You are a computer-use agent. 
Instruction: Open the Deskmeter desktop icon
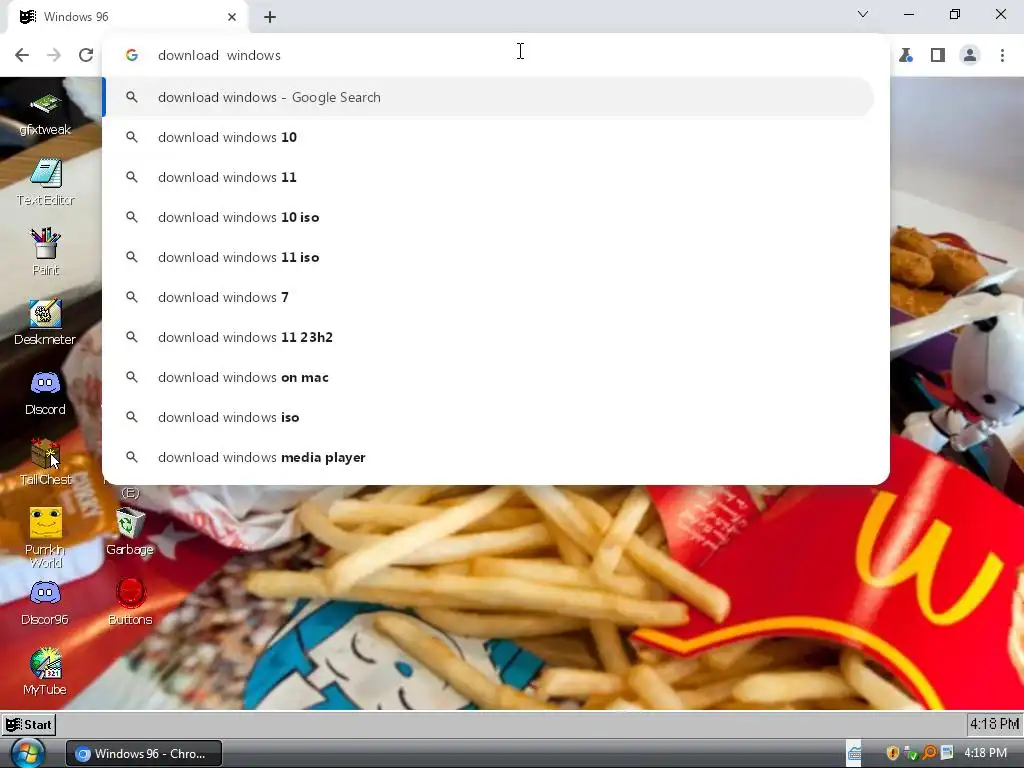[45, 322]
